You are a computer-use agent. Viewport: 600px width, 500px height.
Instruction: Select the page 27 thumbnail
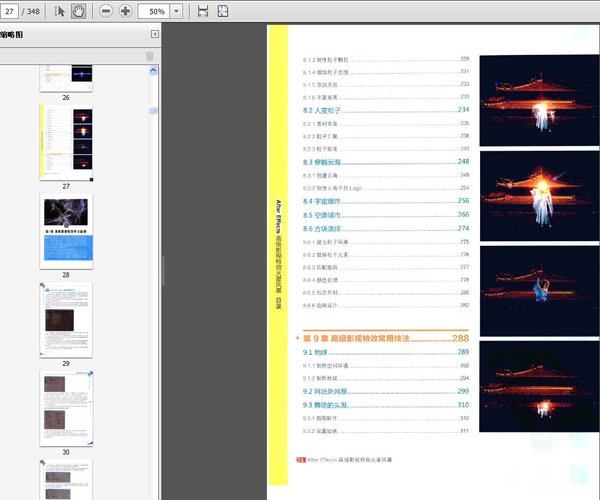[x=66, y=142]
